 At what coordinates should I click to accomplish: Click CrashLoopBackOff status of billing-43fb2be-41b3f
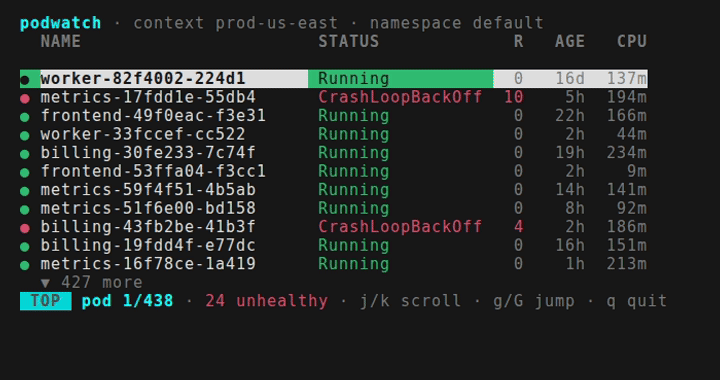click(400, 227)
